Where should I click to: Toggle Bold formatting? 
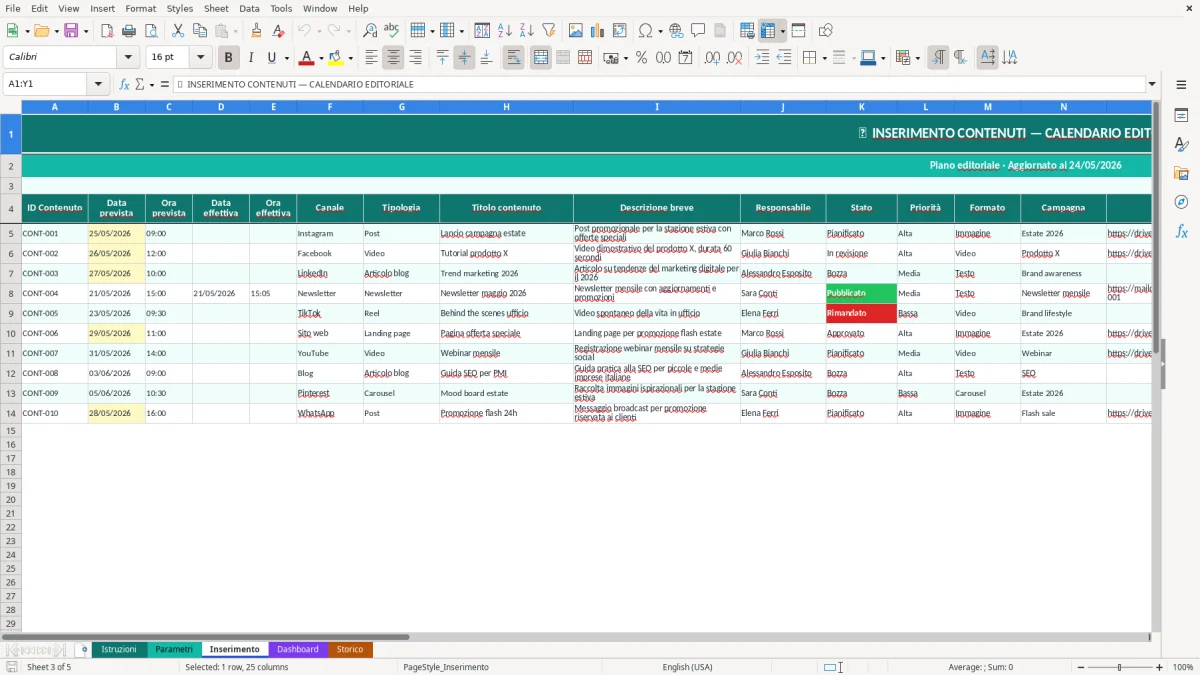(x=229, y=58)
